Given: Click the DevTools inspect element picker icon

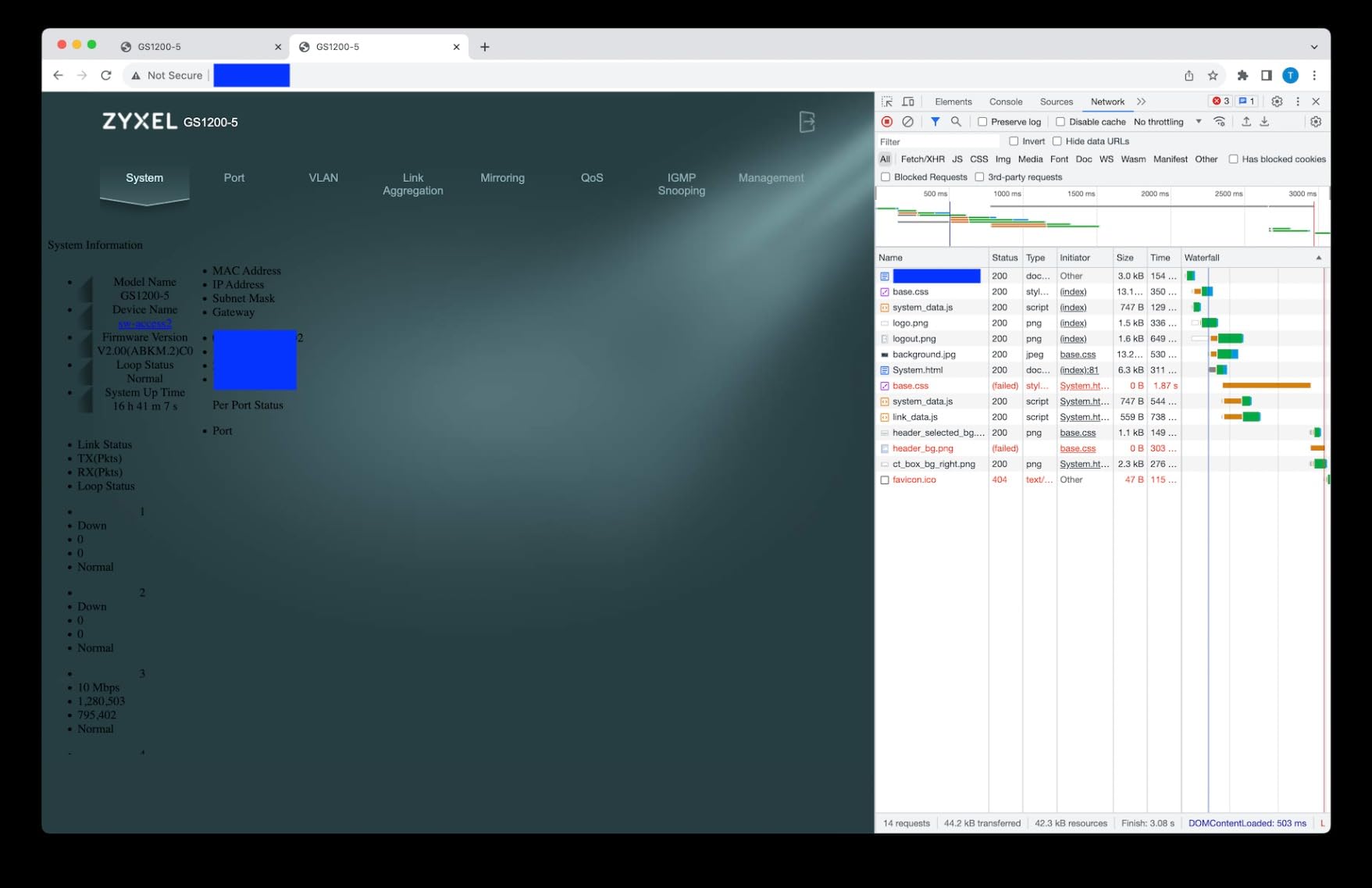Looking at the screenshot, I should coord(887,102).
